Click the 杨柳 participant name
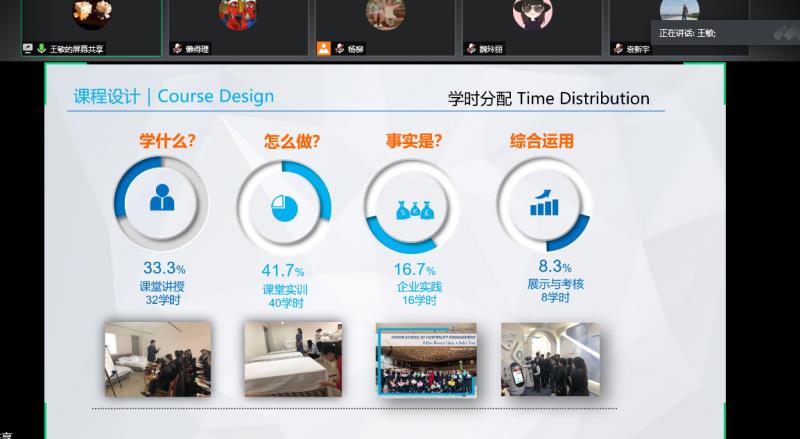Image resolution: width=800 pixels, height=439 pixels. click(356, 49)
